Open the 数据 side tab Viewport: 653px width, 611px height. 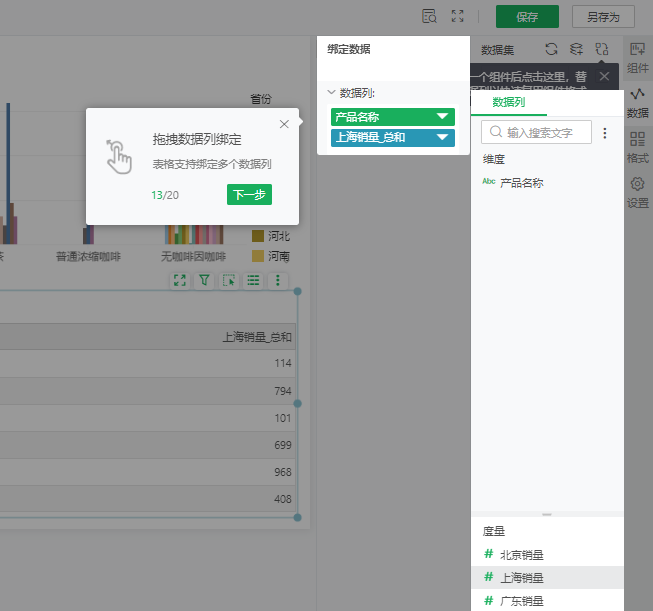[637, 102]
